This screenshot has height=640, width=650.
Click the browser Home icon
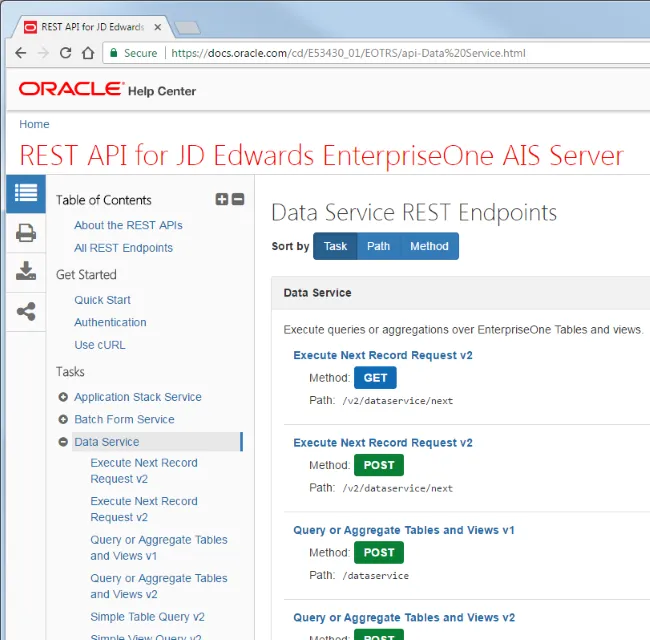tap(88, 53)
